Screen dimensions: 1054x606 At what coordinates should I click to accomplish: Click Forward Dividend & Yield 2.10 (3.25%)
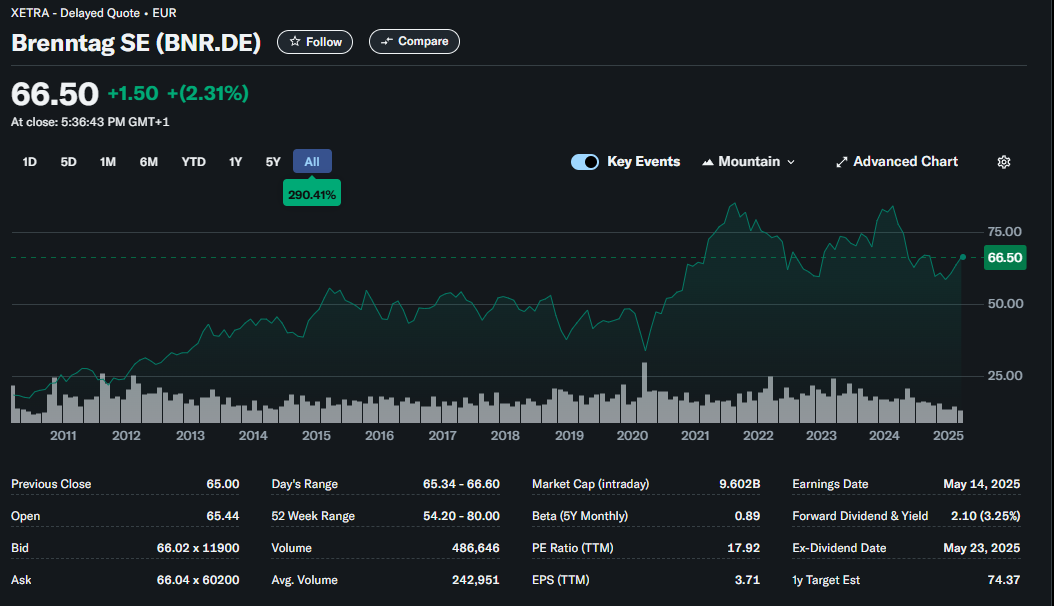click(985, 516)
